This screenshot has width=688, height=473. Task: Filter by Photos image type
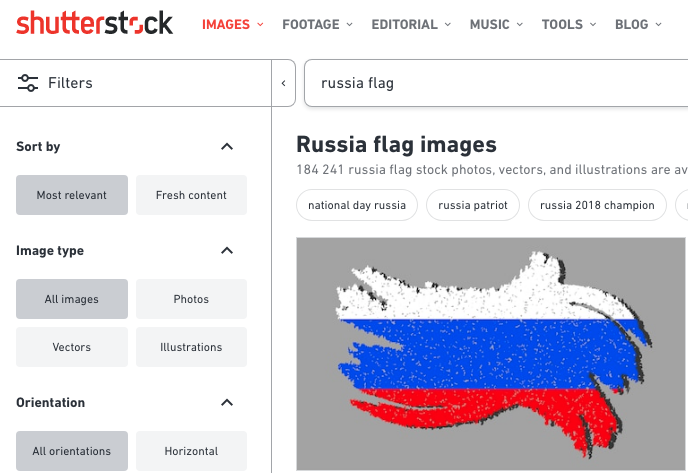pos(191,299)
